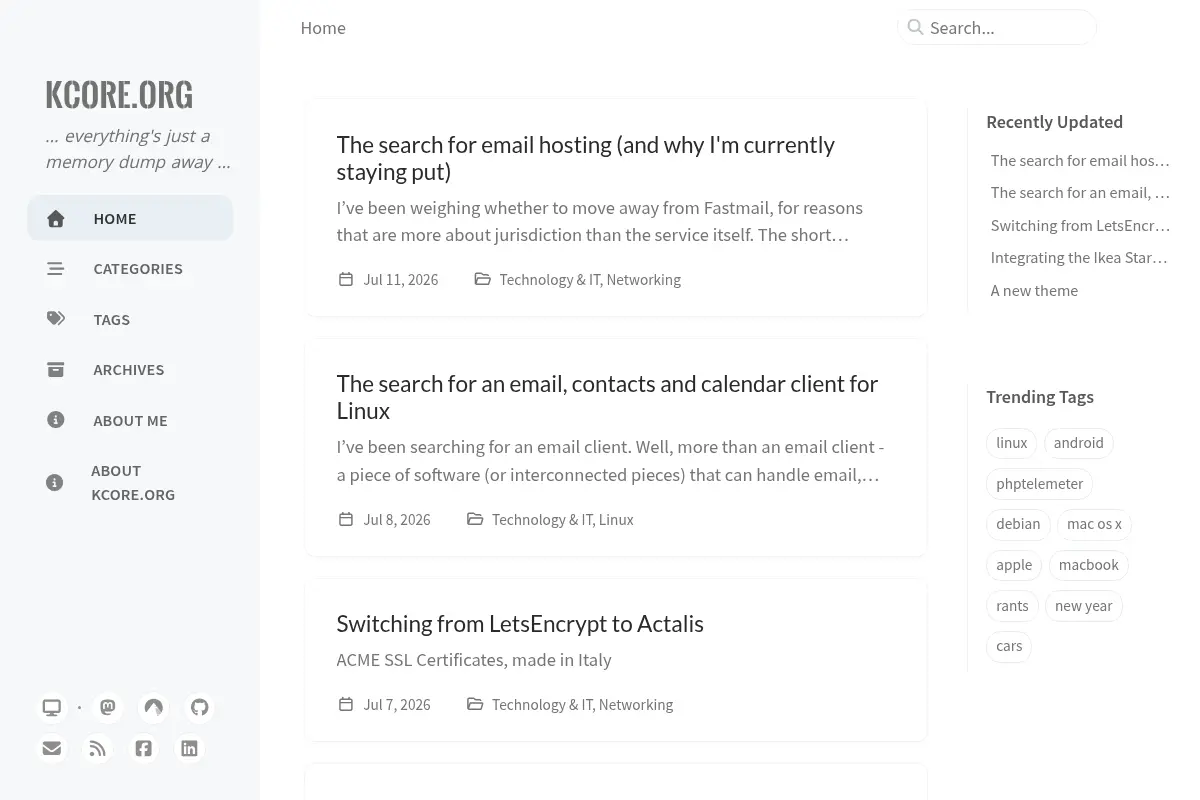The image size is (1200, 800).
Task: Select the 'mac os x' trending tag
Action: [1094, 524]
